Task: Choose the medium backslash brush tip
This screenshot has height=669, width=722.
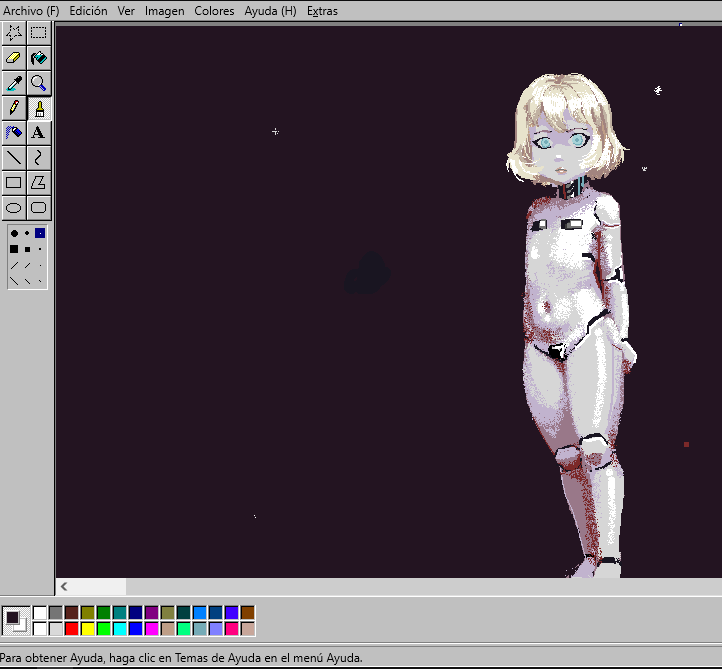Action: click(27, 281)
